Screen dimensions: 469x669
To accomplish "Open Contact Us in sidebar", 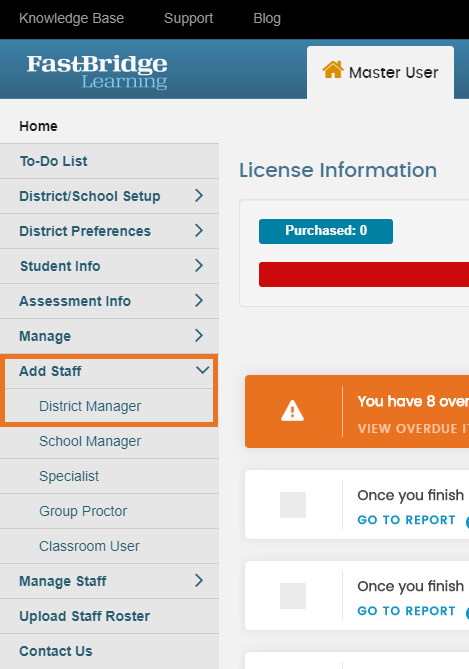I will click(109, 651).
